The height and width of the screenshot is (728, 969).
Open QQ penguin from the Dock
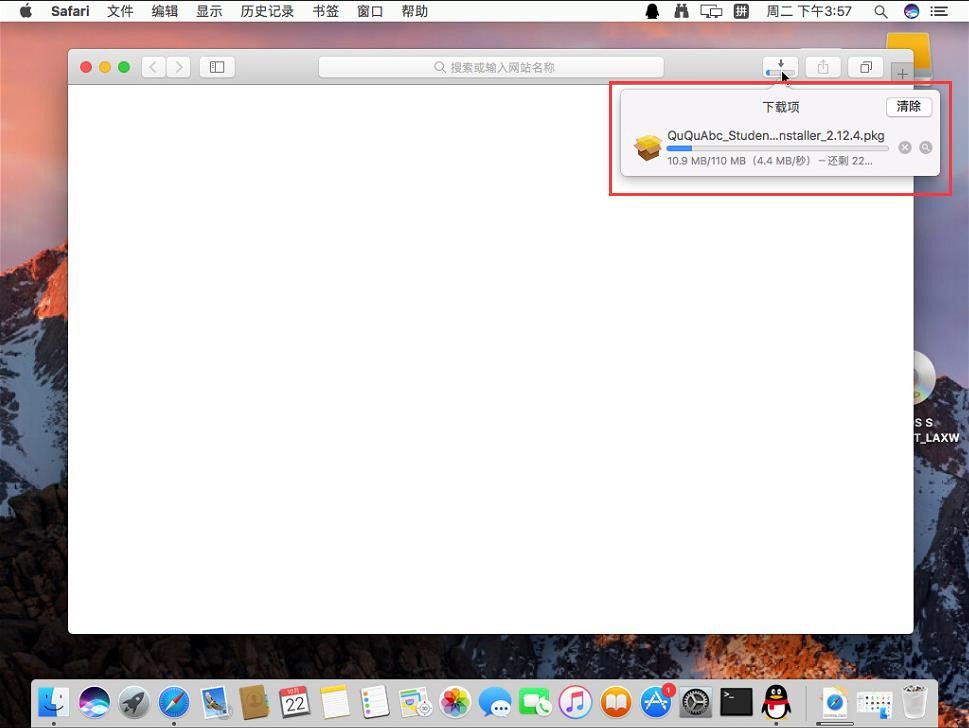pos(775,702)
